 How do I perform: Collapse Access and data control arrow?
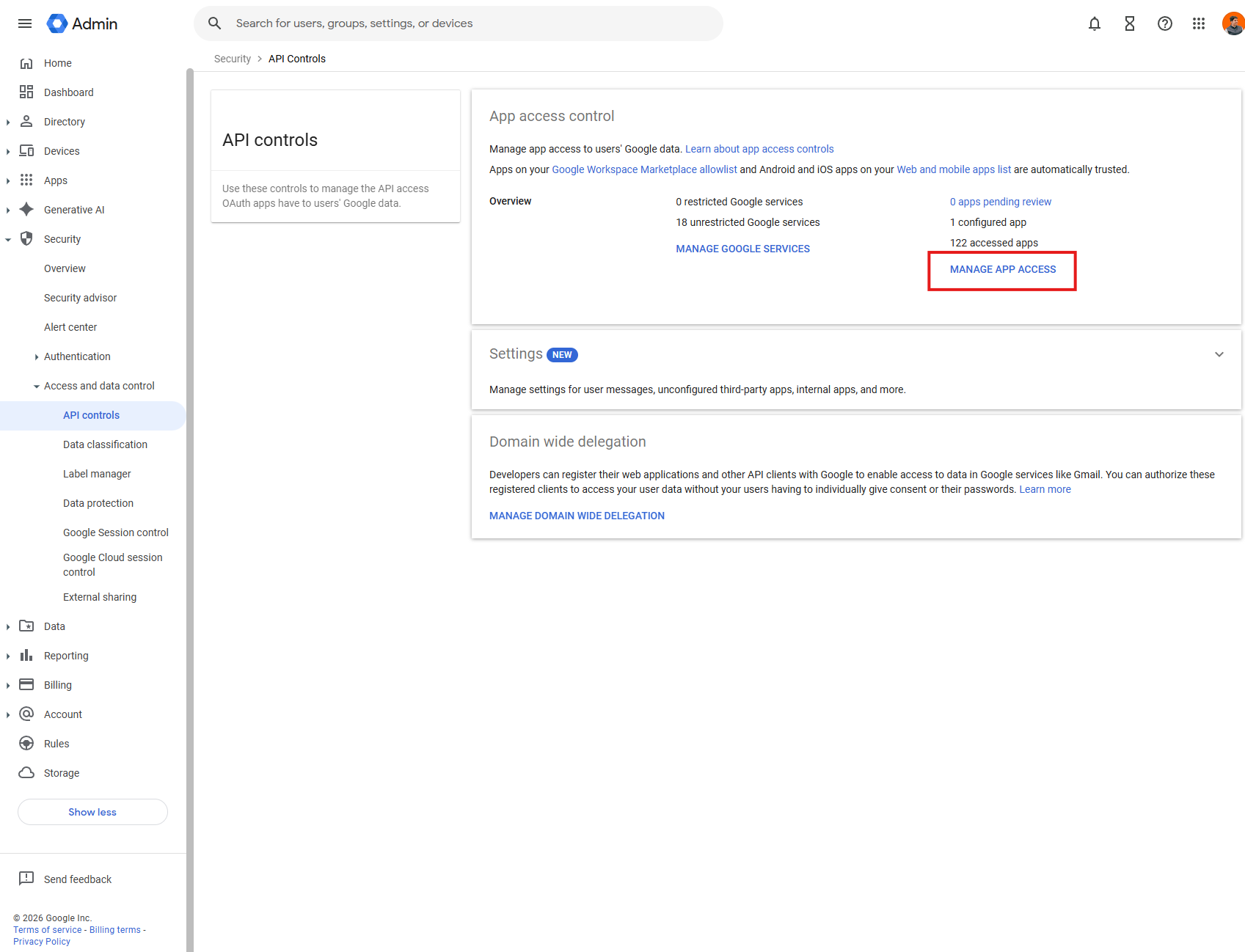(x=37, y=387)
